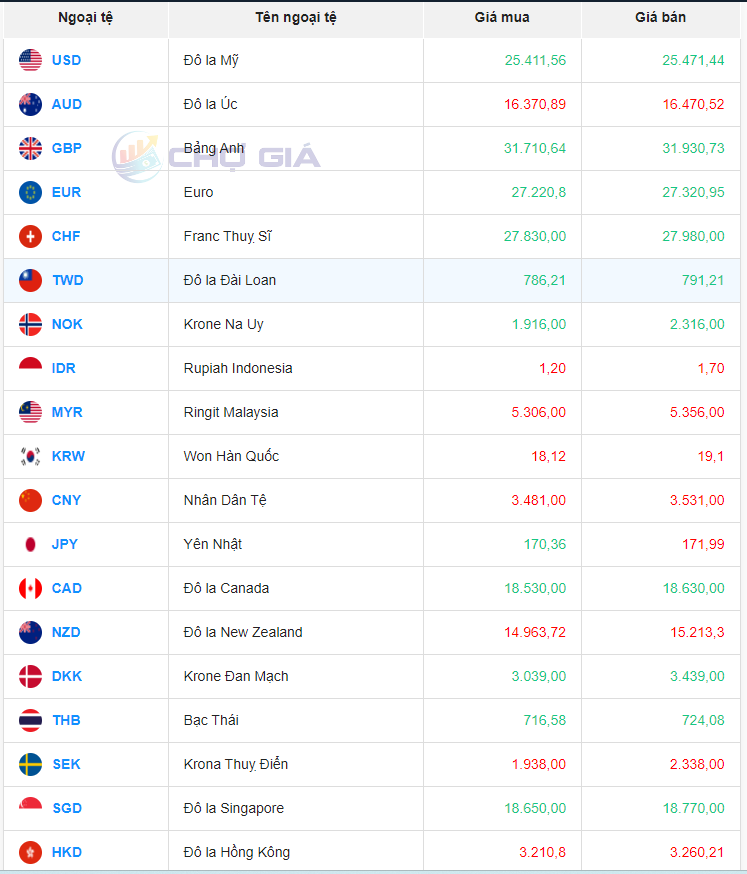Open the EUR currency link
The height and width of the screenshot is (874, 747).
[66, 192]
